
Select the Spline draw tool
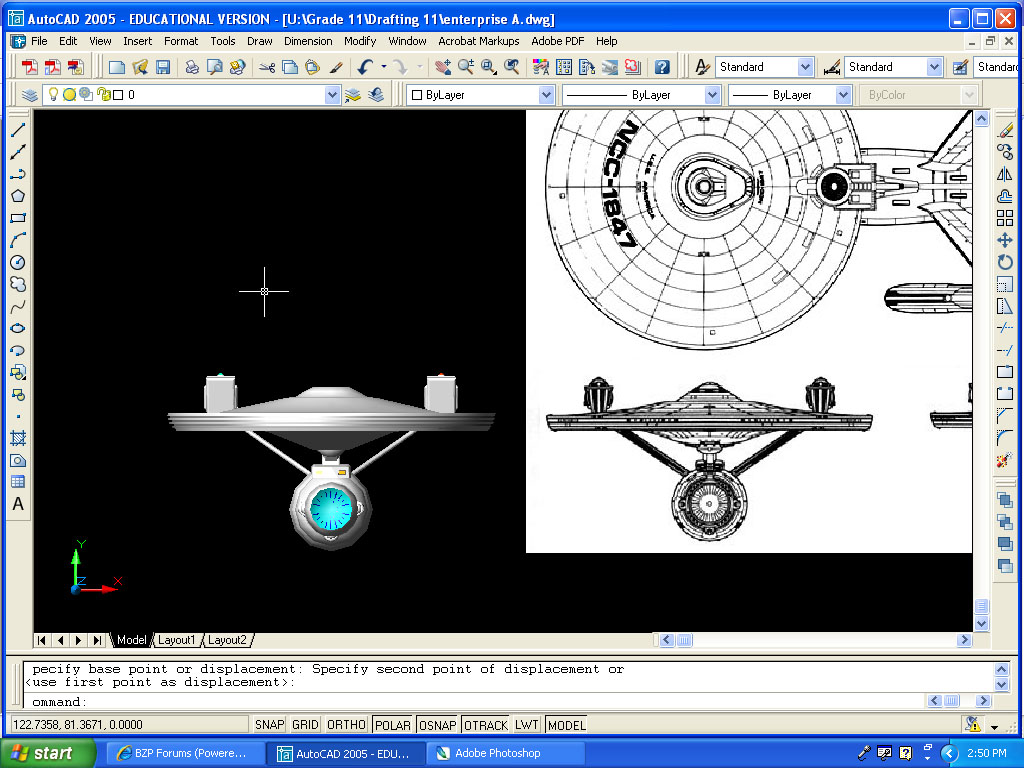point(18,306)
